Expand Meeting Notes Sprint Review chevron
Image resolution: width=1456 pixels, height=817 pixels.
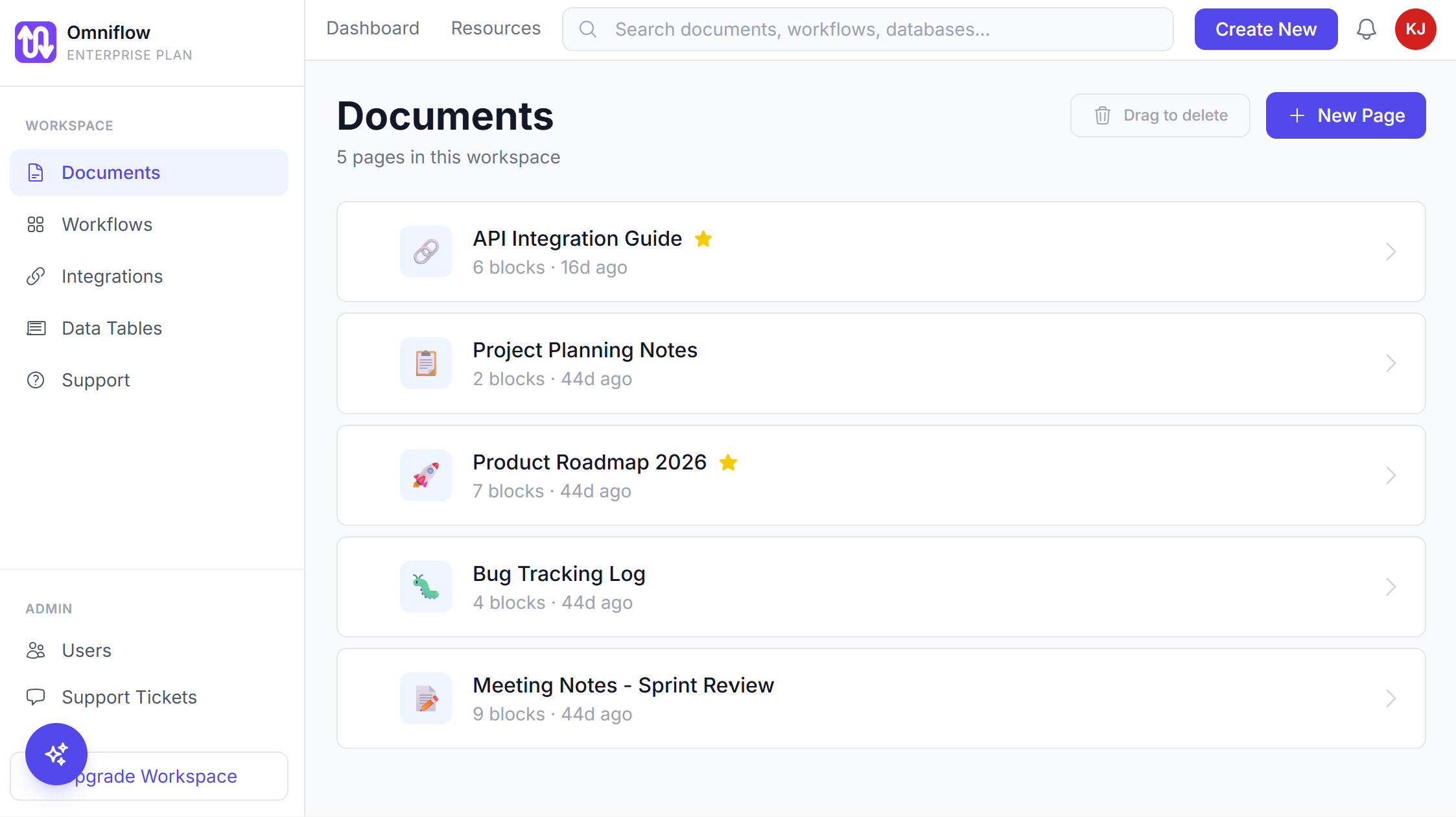pyautogui.click(x=1391, y=698)
